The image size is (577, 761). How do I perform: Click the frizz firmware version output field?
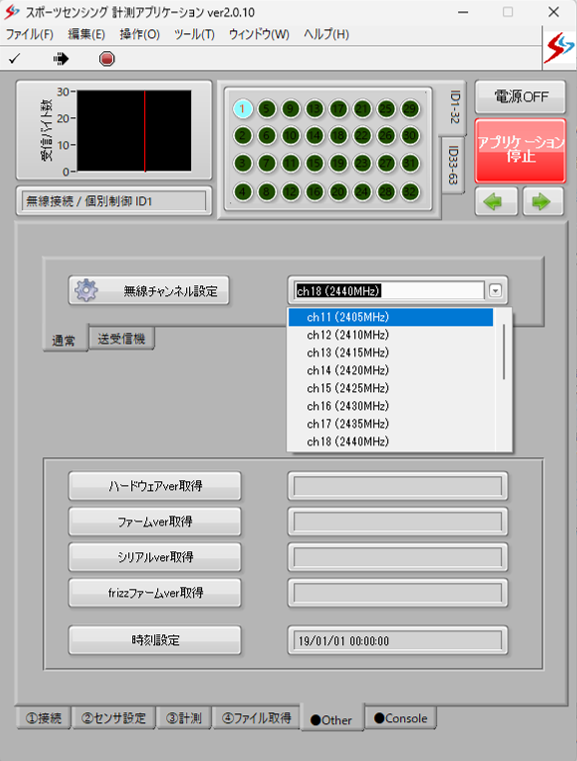click(x=397, y=593)
